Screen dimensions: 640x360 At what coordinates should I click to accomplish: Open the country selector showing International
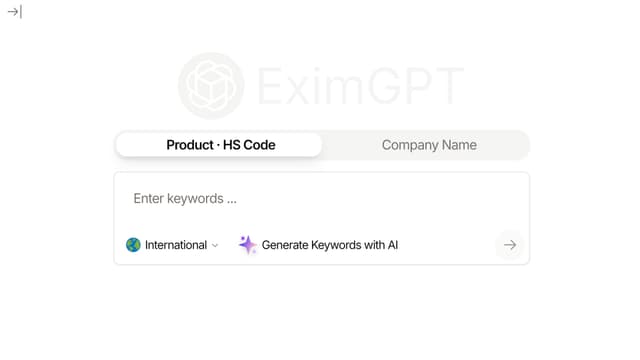pos(172,245)
